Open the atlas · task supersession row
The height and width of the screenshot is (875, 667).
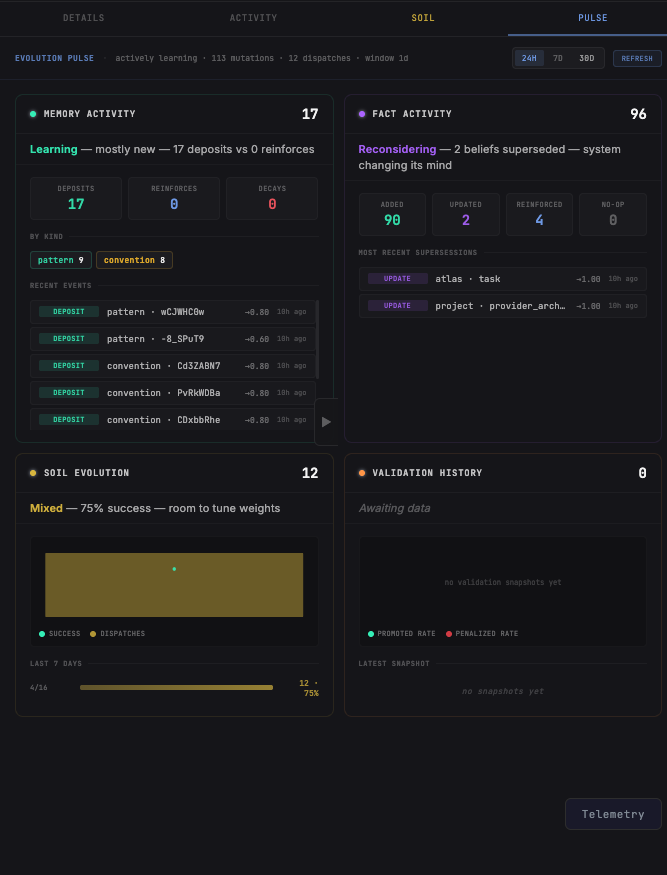[x=502, y=278]
